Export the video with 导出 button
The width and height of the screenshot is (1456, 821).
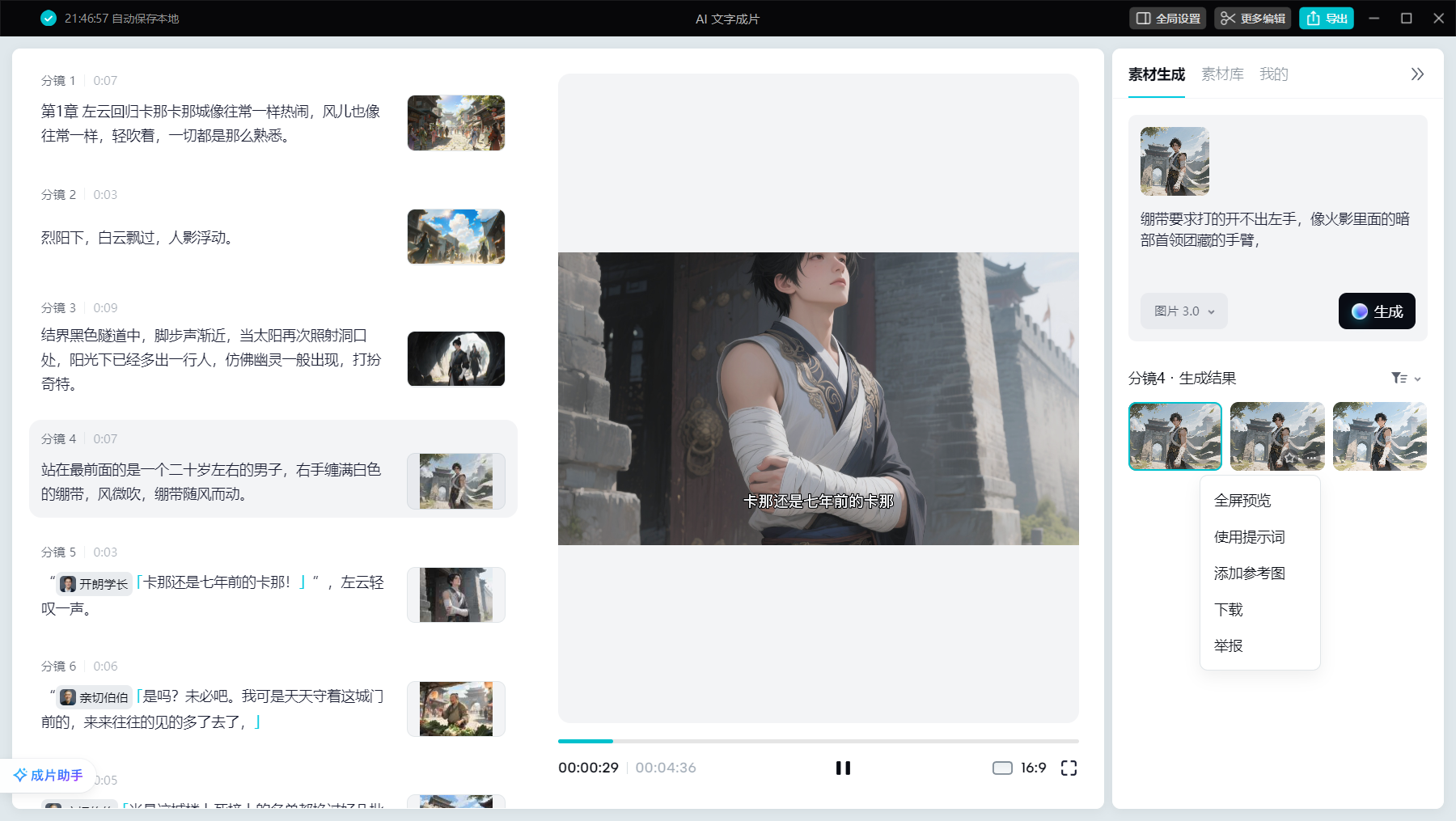pyautogui.click(x=1327, y=19)
